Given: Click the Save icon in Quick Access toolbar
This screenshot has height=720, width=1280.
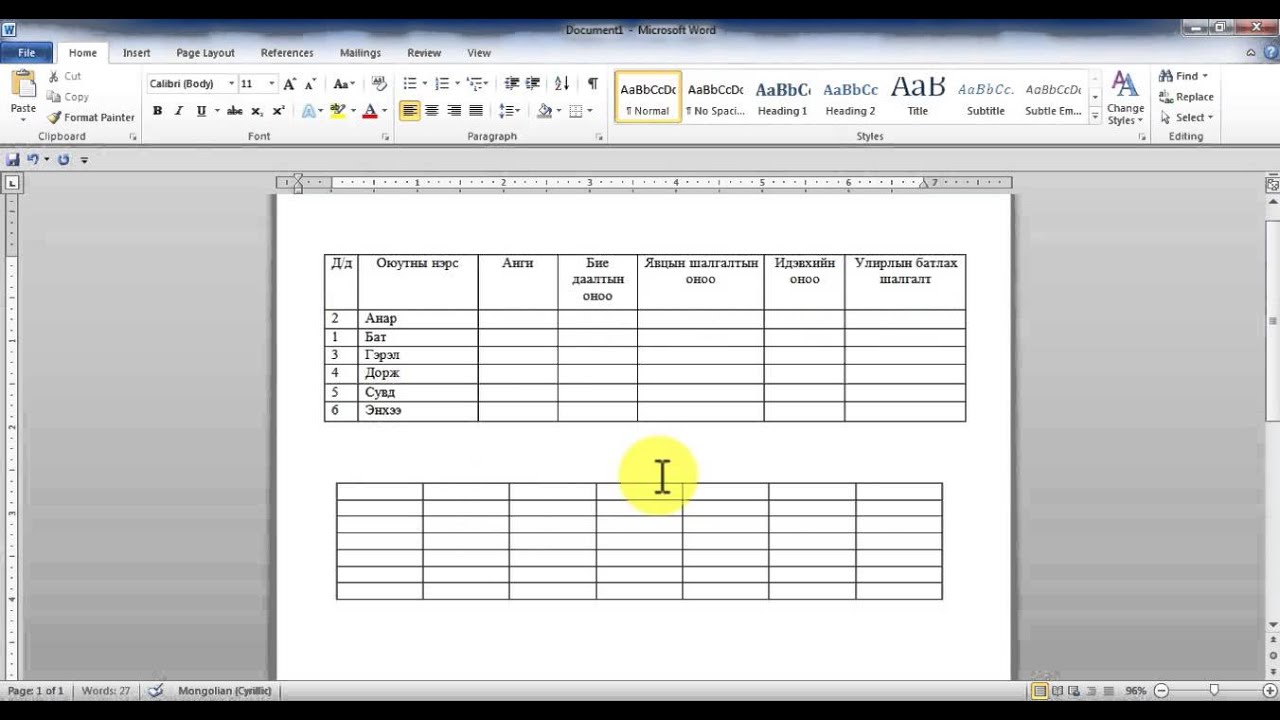Looking at the screenshot, I should pos(13,160).
